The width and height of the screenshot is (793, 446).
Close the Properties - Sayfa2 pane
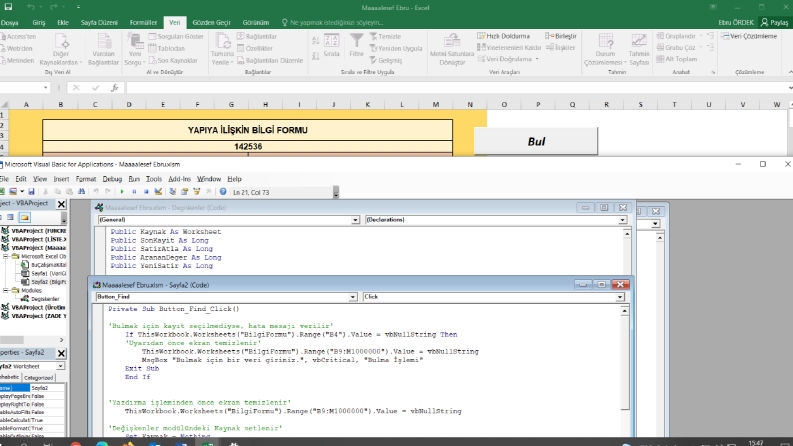pyautogui.click(x=61, y=353)
